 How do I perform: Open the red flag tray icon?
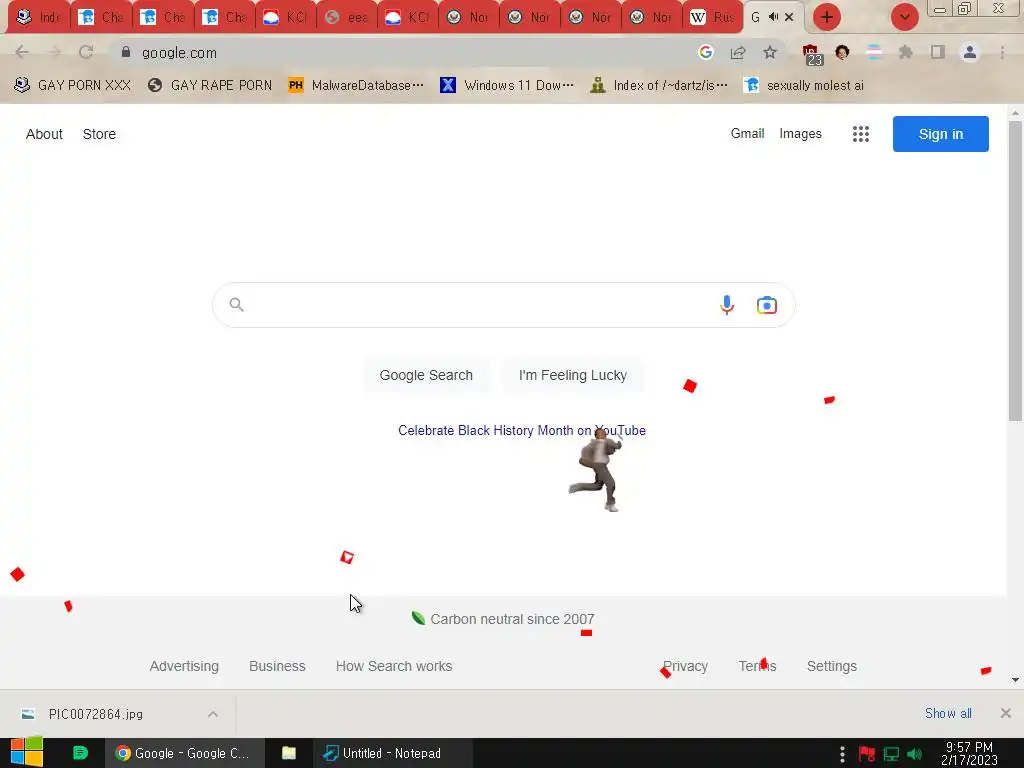[x=867, y=754]
